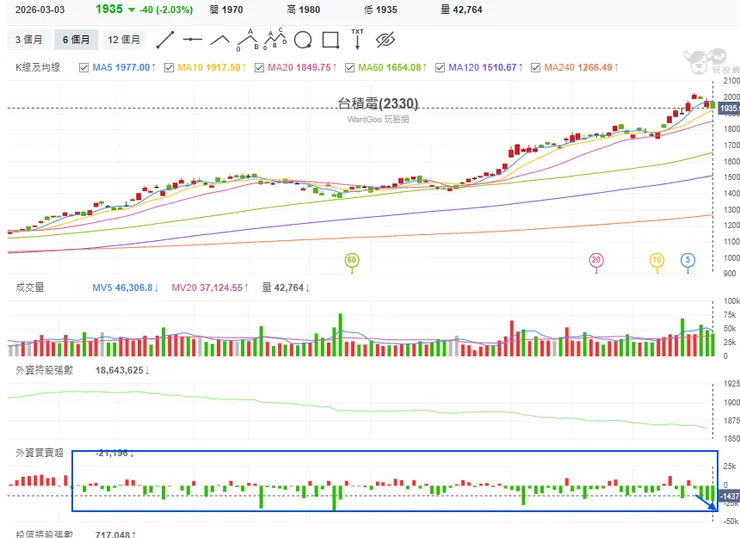The width and height of the screenshot is (740, 538).
Task: Toggle hide drawings eye icon
Action: pos(385,40)
